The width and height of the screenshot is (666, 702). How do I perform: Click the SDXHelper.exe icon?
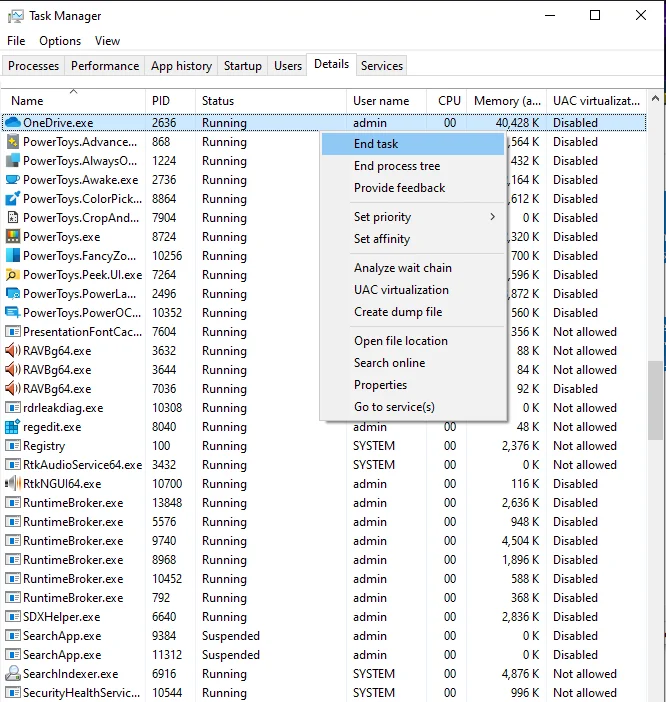click(13, 617)
